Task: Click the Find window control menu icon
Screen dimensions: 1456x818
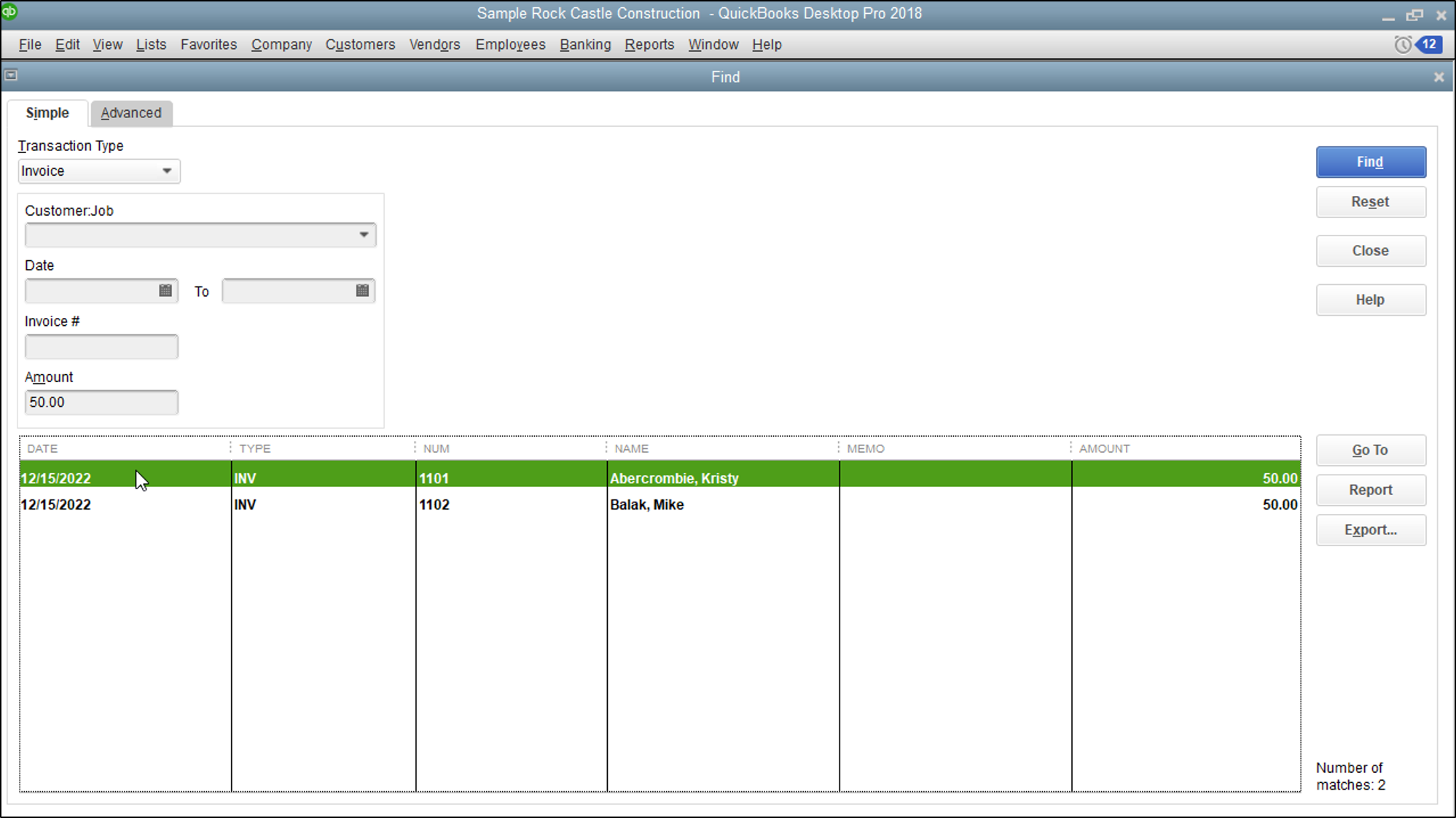Action: [11, 75]
